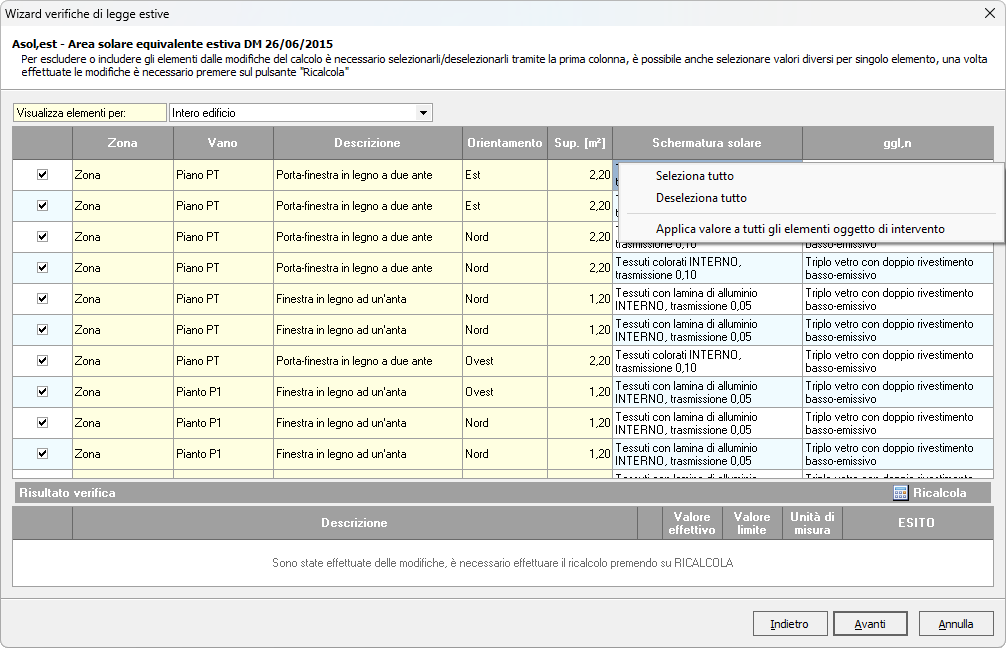Select shading cell of Ovest porta-finestra row
The height and width of the screenshot is (648, 1006).
pos(707,361)
